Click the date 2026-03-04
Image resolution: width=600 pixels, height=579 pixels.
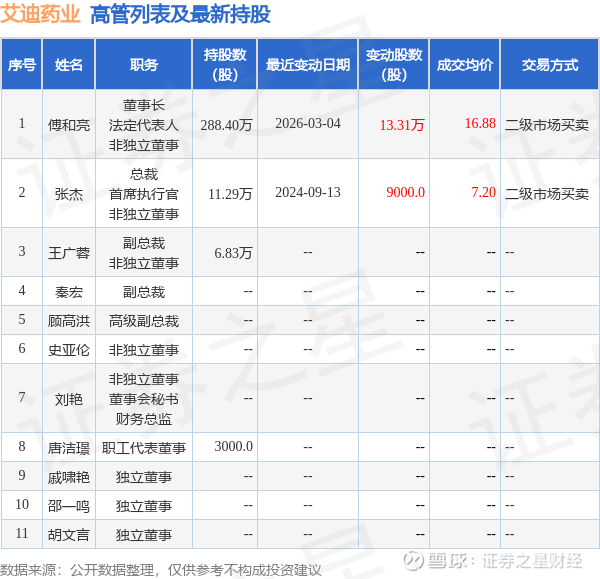click(x=308, y=123)
